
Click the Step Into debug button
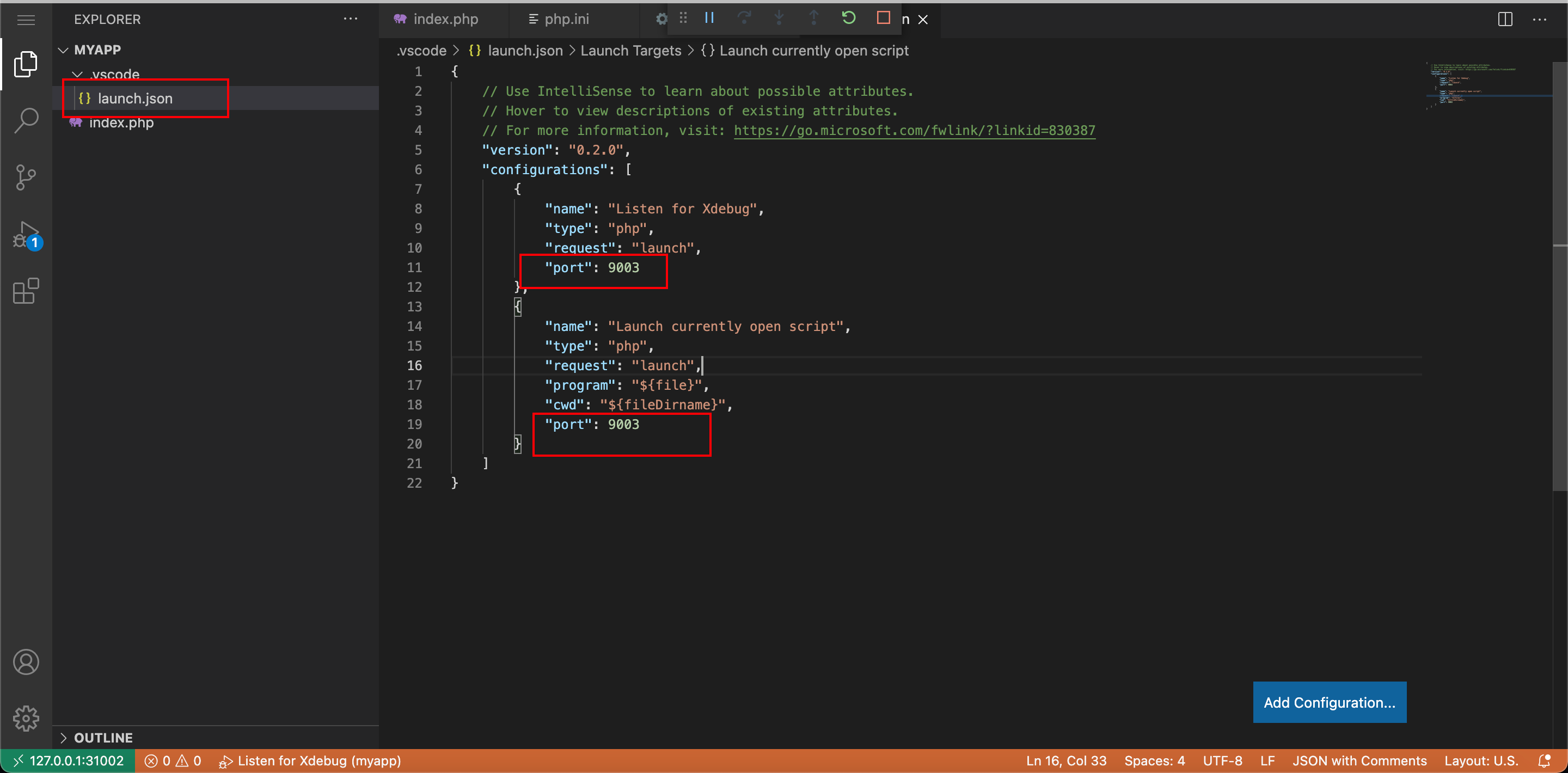[779, 17]
